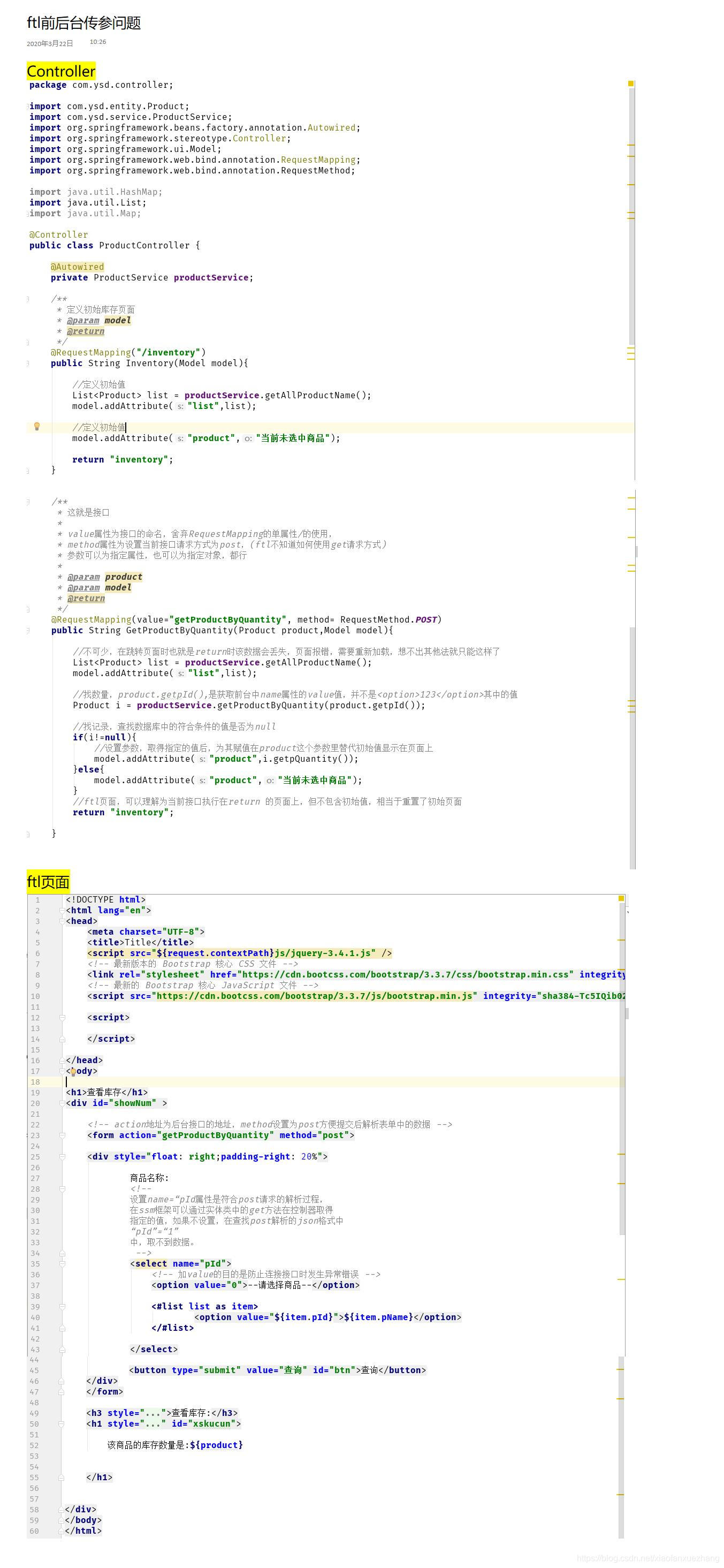724x1568 pixels.
Task: Click the button type="submit" 查询 line
Action: (277, 1371)
